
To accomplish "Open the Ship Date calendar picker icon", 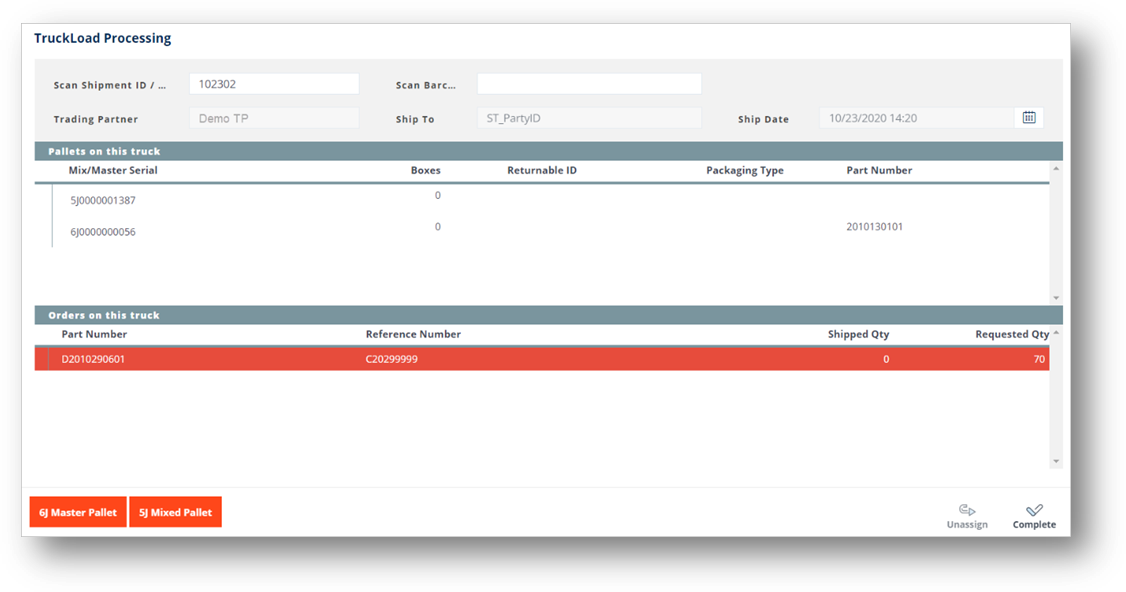I will tap(1029, 118).
